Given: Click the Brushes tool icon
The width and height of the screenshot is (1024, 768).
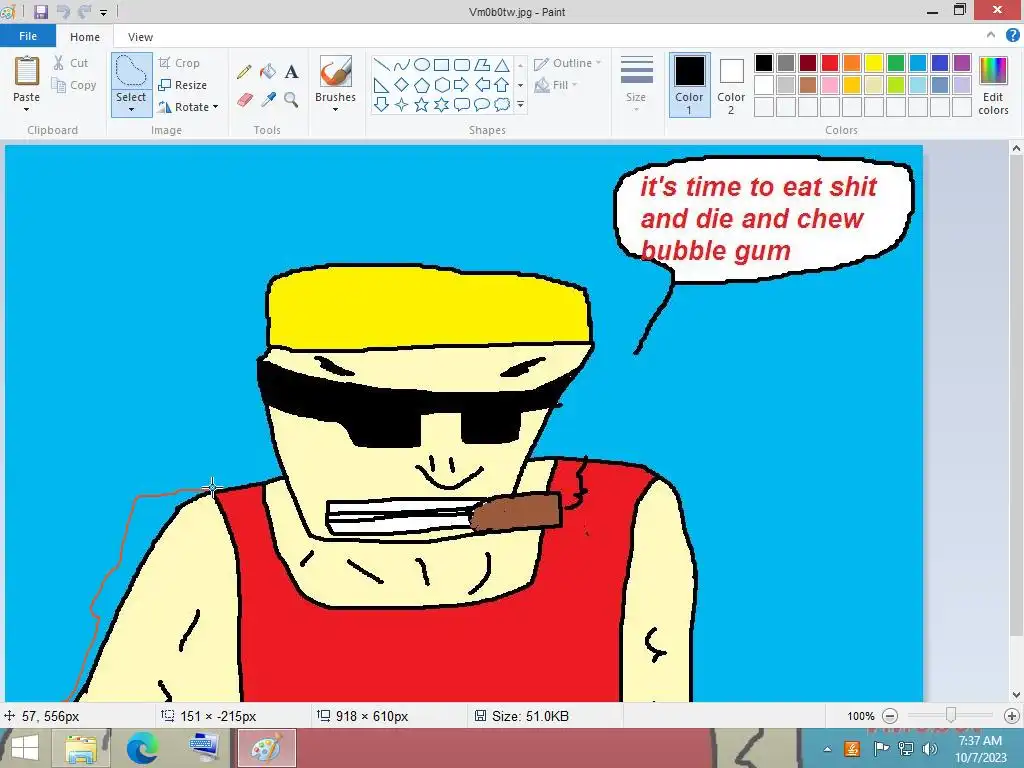Looking at the screenshot, I should point(336,71).
